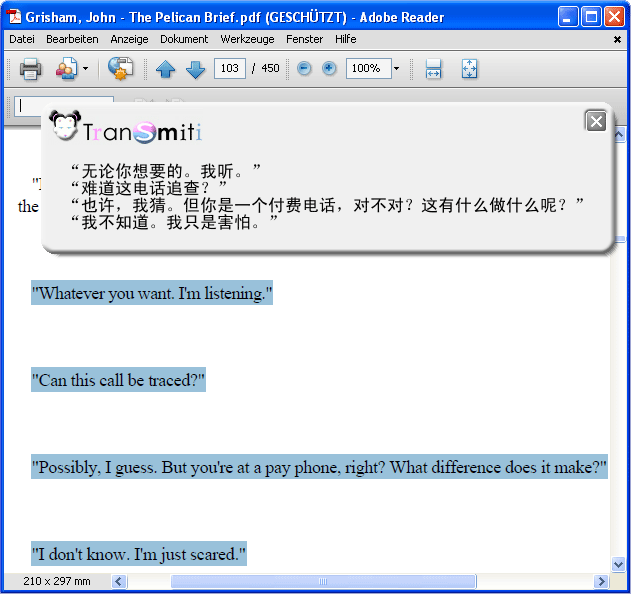Minimize the Adobe Reader window
Image resolution: width=631 pixels, height=594 pixels.
pyautogui.click(x=568, y=17)
